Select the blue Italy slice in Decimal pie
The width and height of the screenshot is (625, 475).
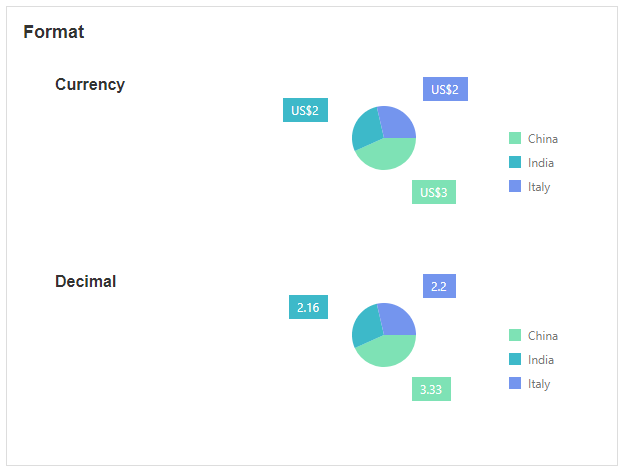(x=398, y=319)
